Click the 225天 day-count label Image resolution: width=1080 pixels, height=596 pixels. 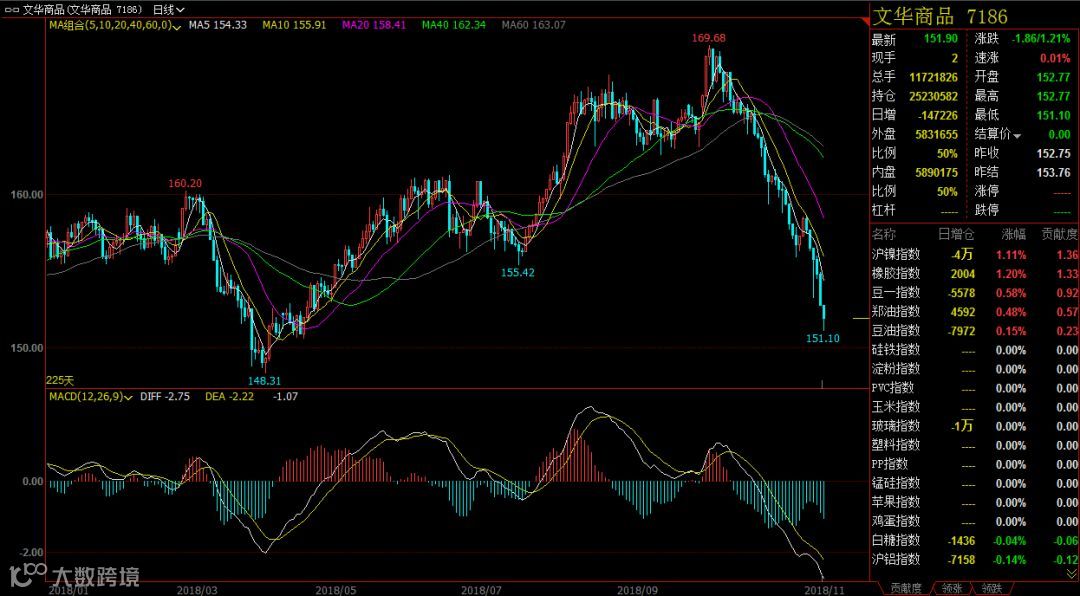[x=60, y=380]
